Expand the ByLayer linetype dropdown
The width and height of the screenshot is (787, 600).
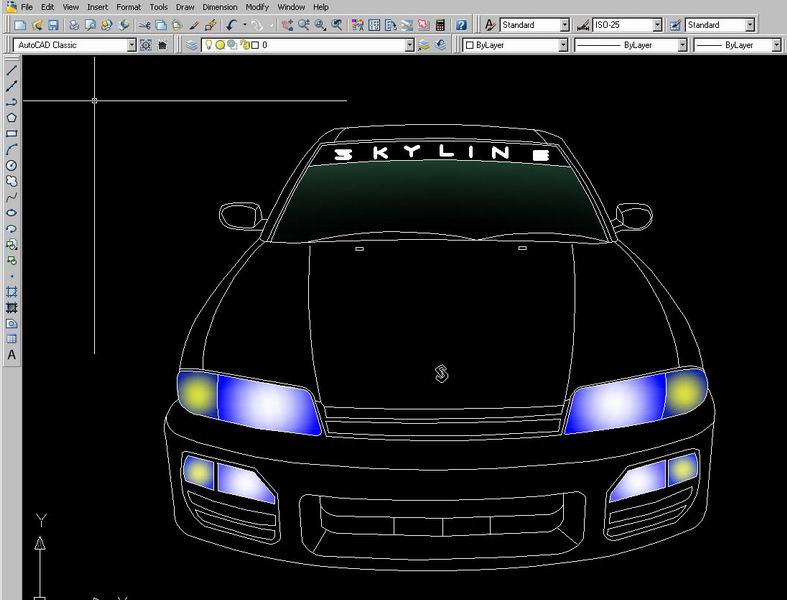682,45
